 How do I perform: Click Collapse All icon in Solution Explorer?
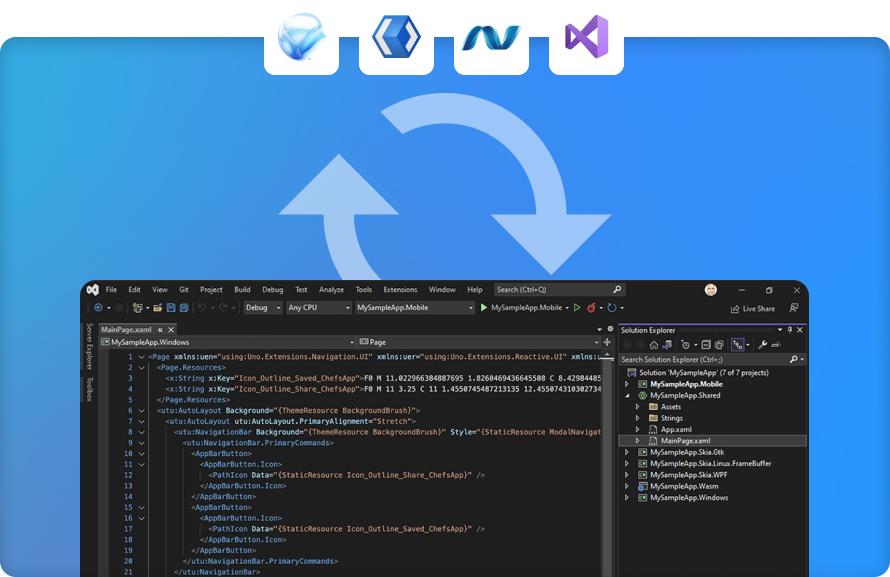coord(706,344)
